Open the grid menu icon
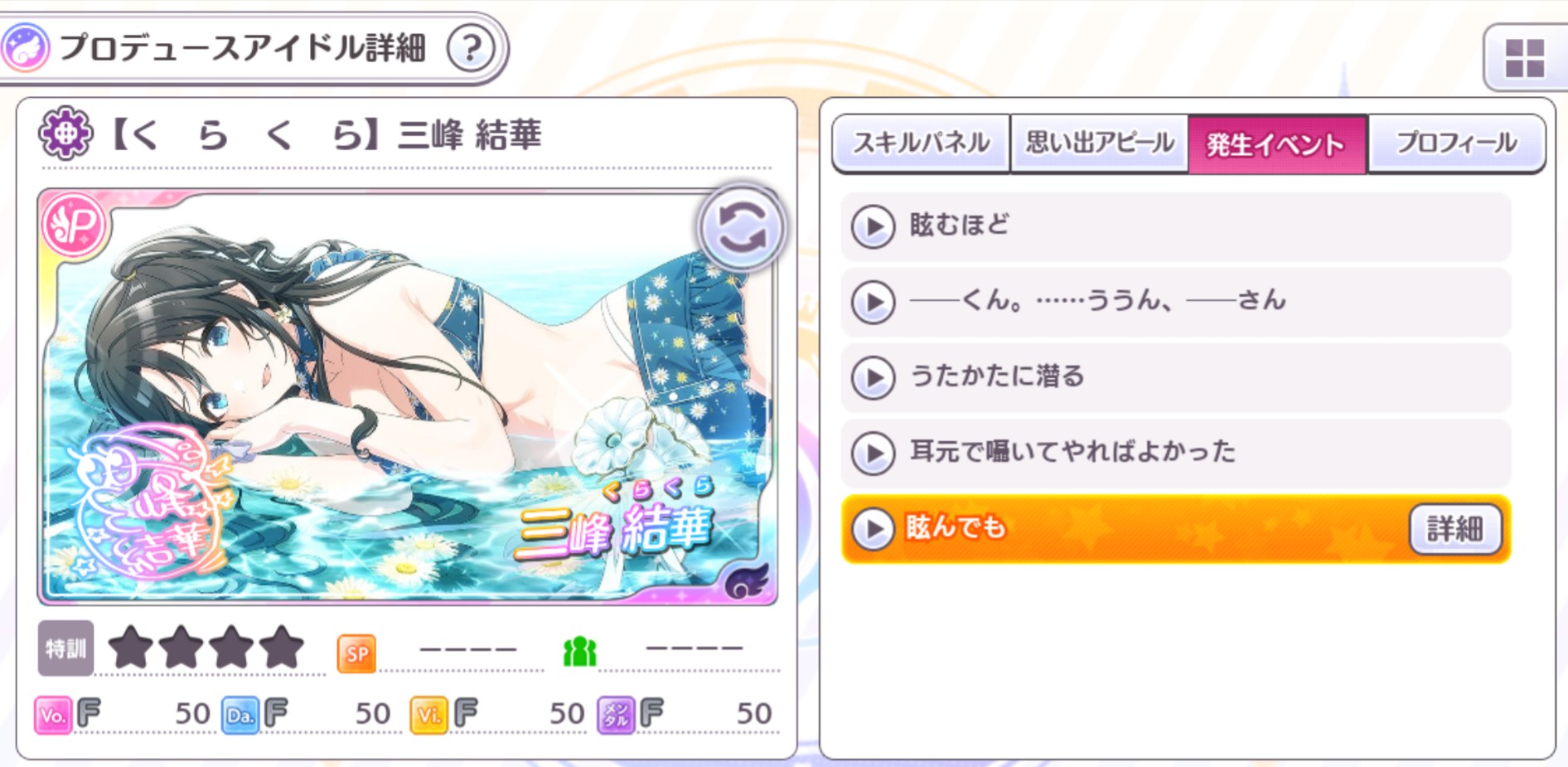 click(1524, 58)
